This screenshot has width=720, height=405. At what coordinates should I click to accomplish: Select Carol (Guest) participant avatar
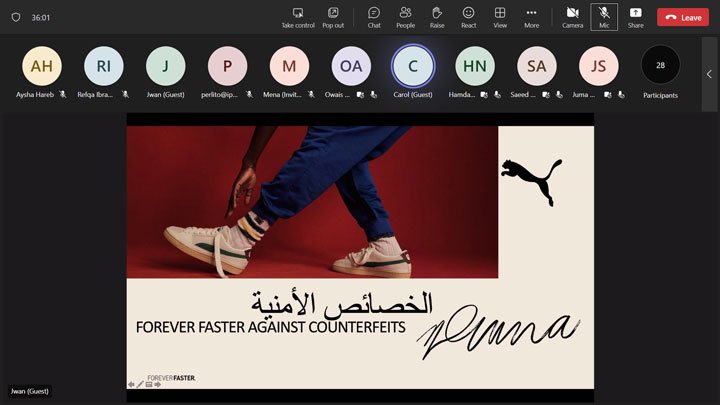click(x=413, y=66)
